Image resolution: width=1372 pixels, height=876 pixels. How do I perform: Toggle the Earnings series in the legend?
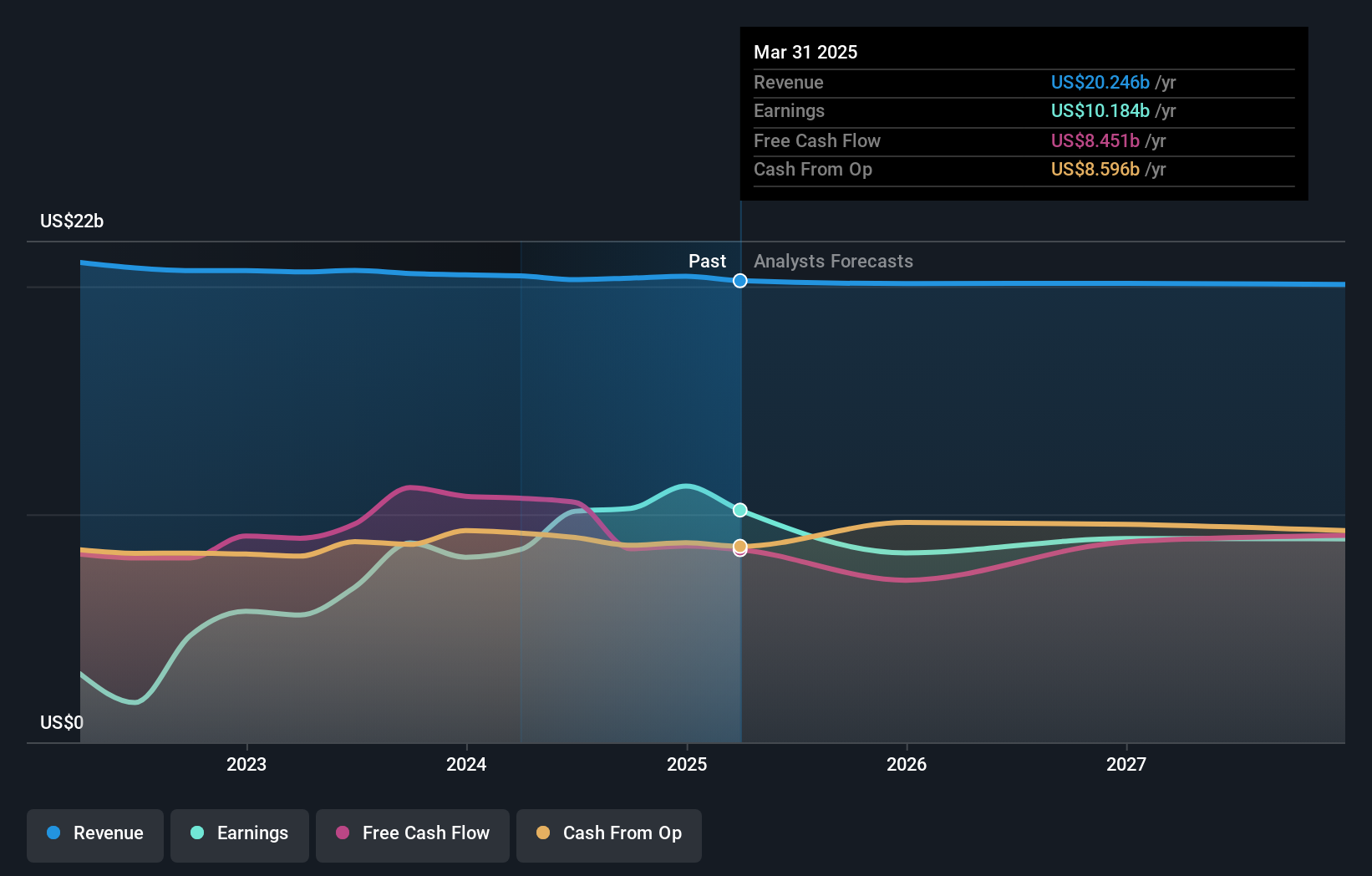(240, 835)
